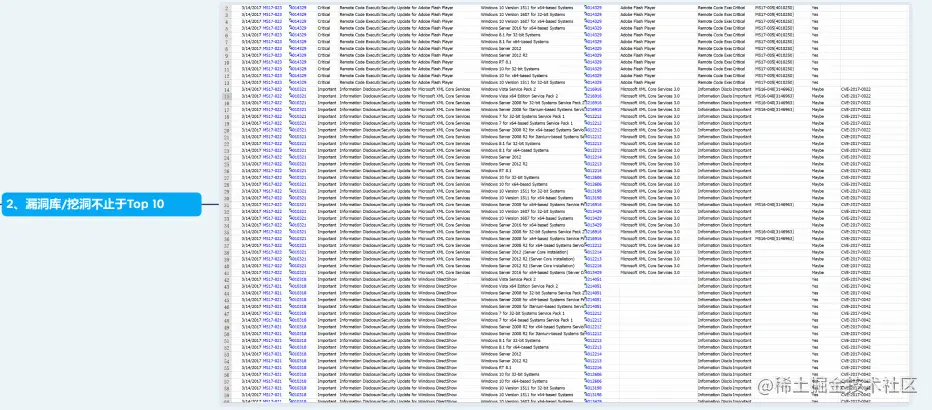Select Windows RT 8.1 cell in row 10
Viewport: 932px width, 410px height.
496,62
